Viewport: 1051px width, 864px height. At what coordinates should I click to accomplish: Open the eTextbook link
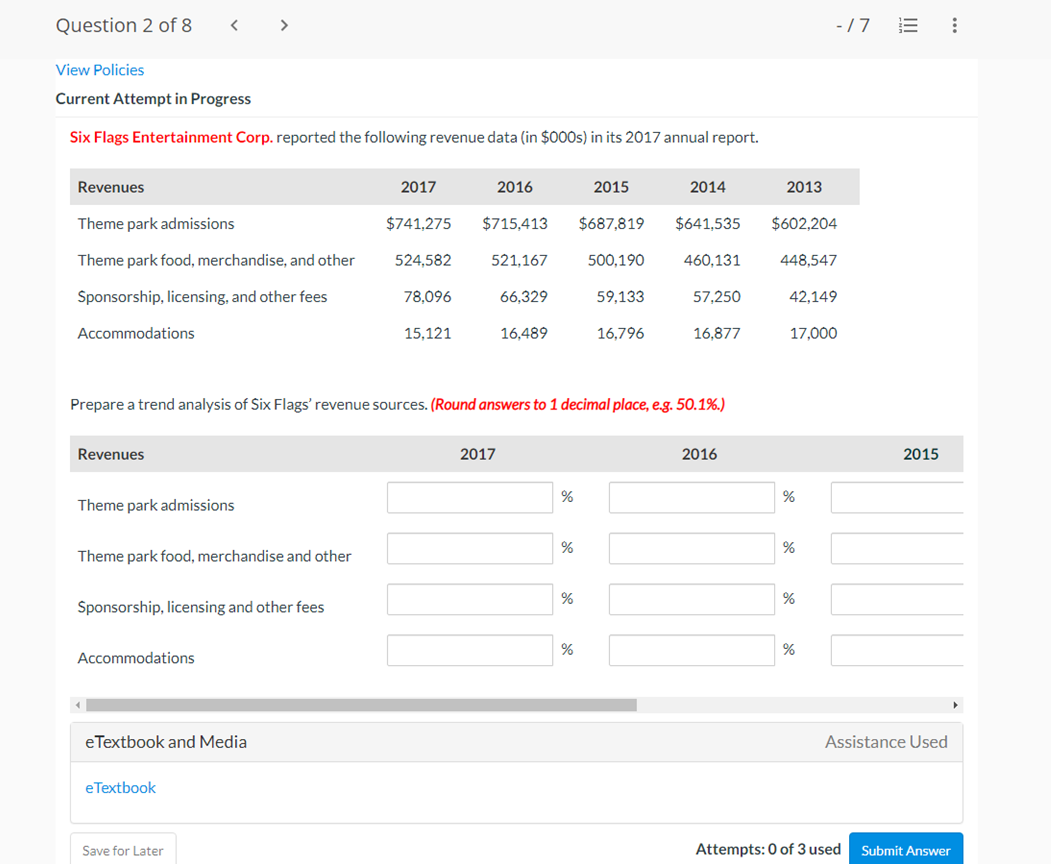[120, 788]
